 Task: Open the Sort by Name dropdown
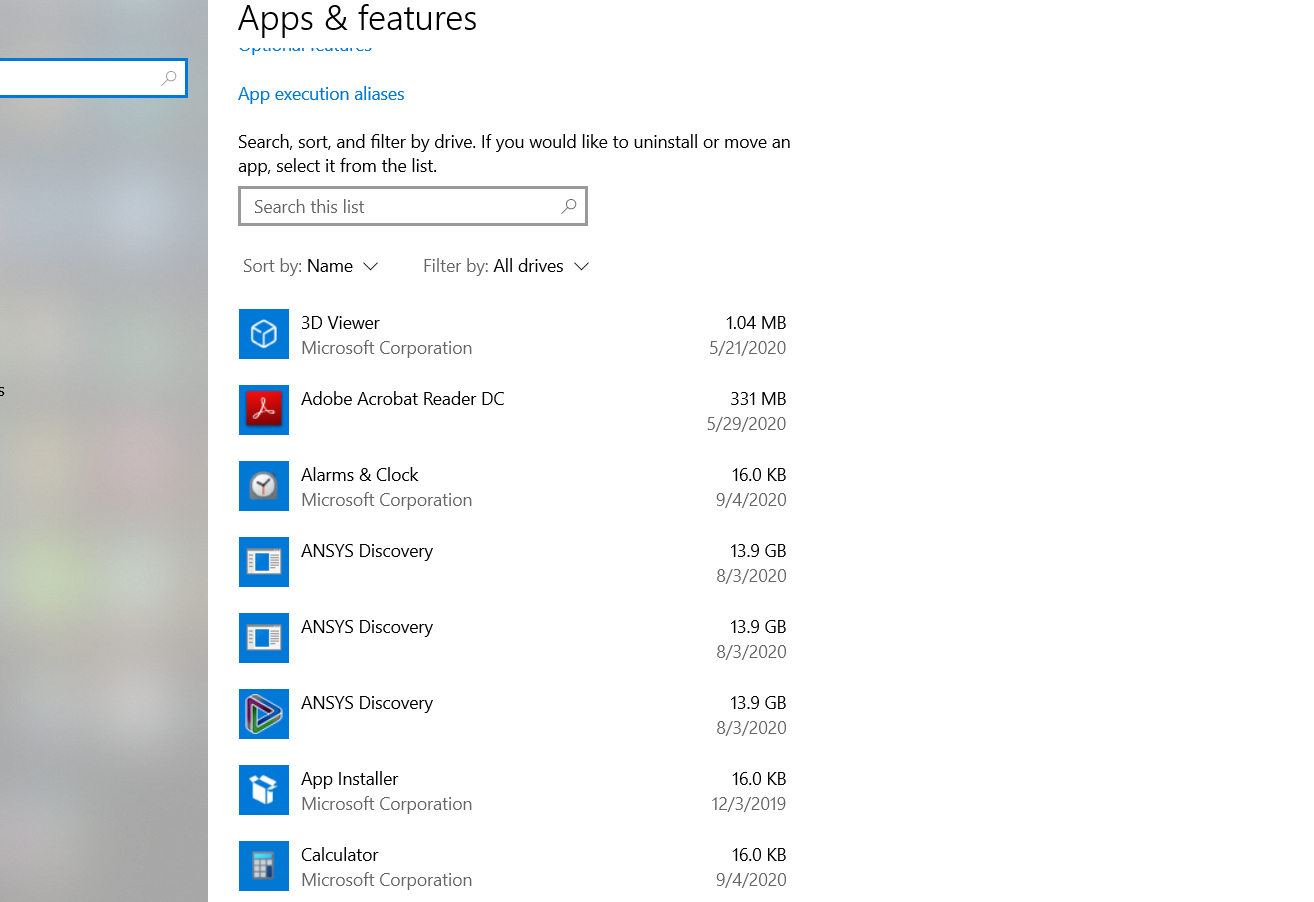pyautogui.click(x=311, y=266)
